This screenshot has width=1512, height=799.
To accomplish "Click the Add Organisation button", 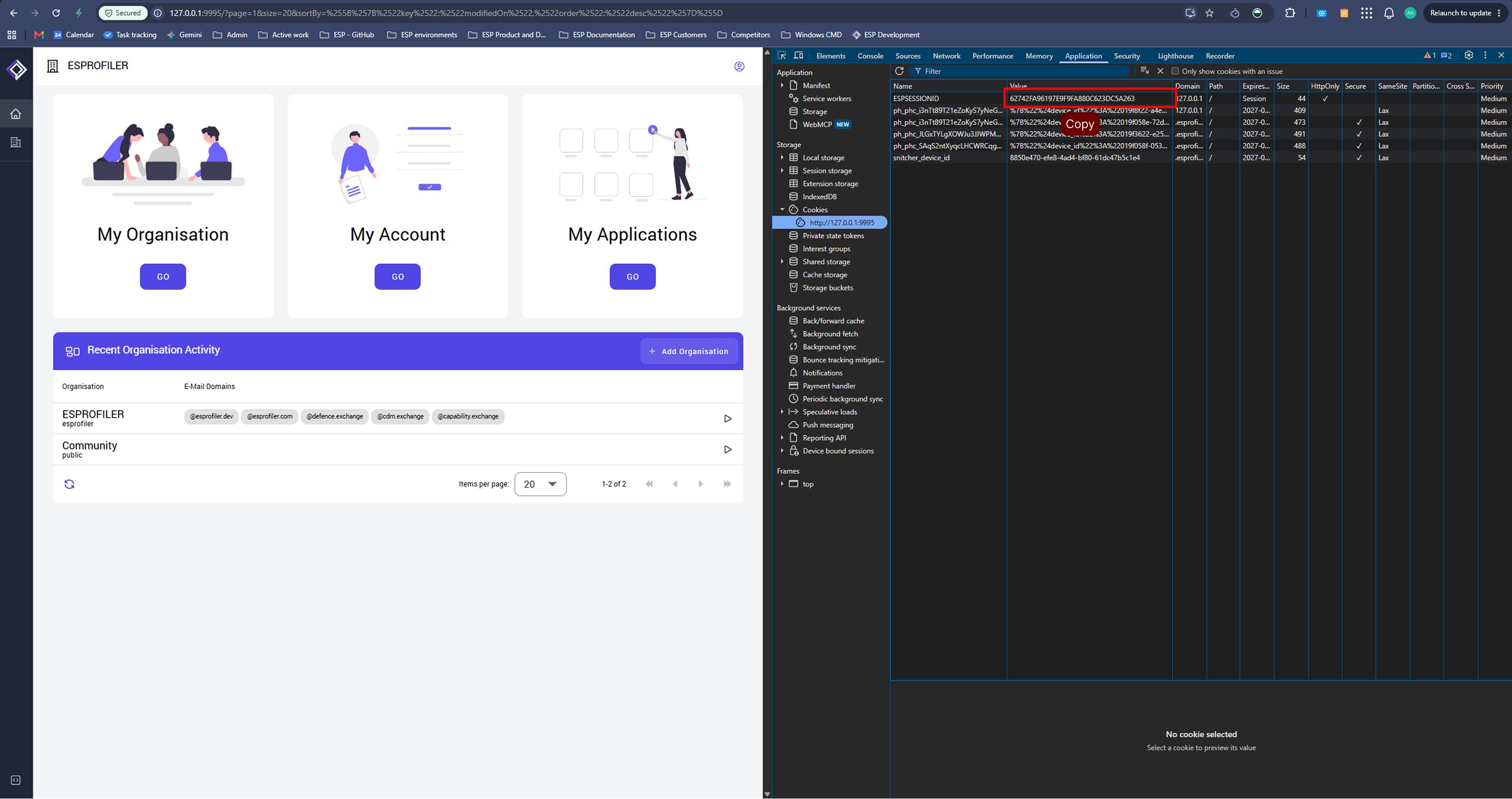I will pos(689,351).
